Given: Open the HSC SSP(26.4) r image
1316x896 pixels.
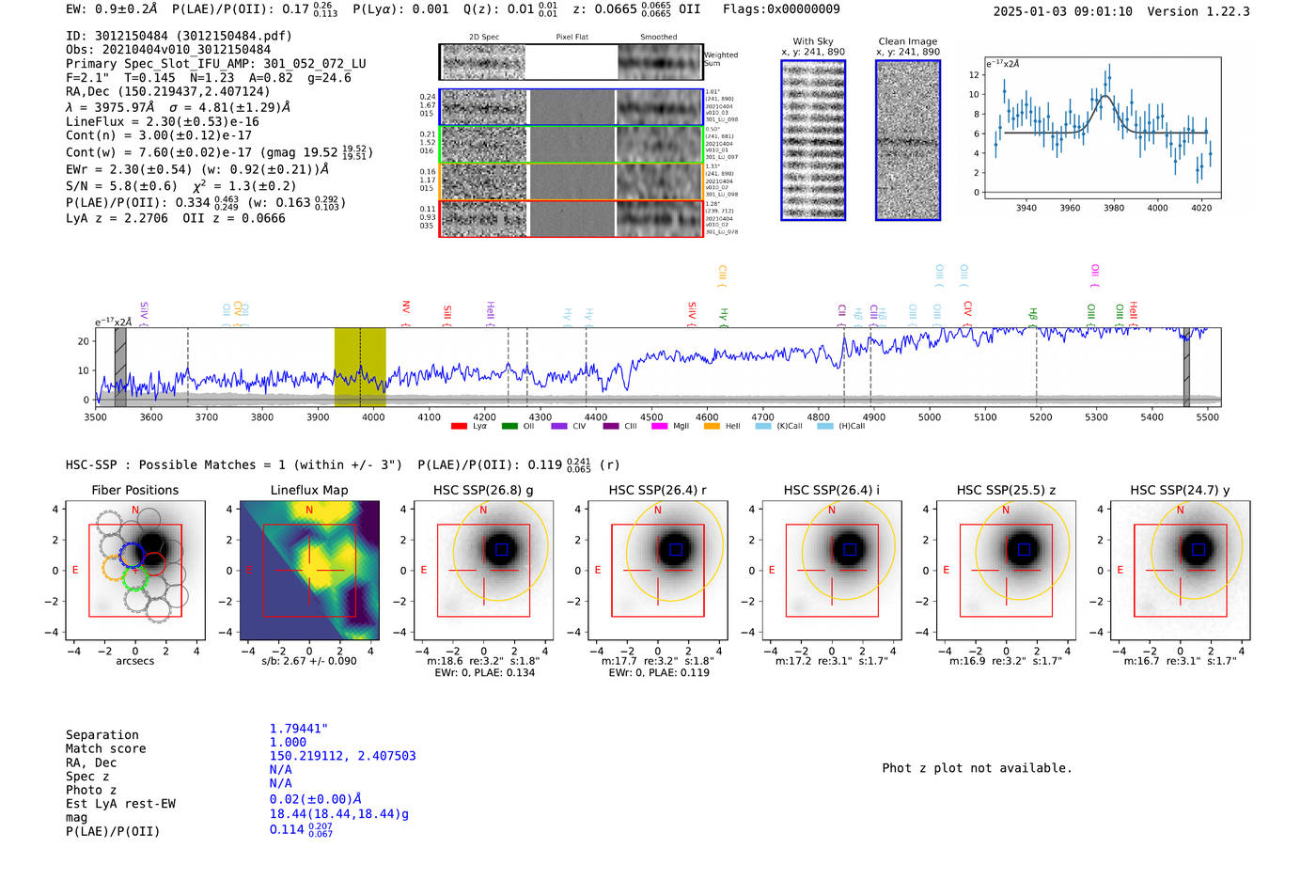Looking at the screenshot, I should pyautogui.click(x=658, y=570).
